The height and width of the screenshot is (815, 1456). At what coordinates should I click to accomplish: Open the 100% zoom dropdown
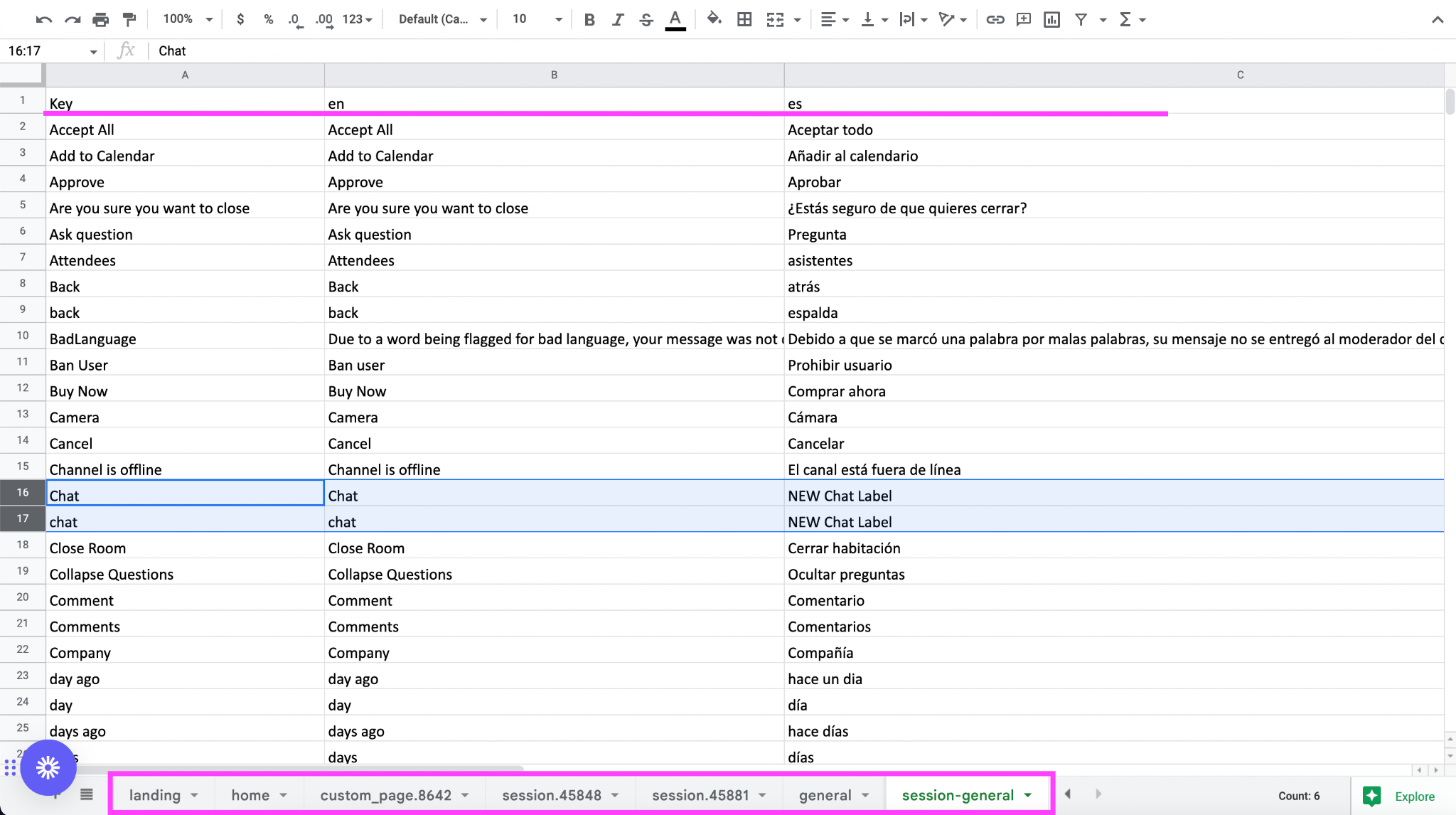click(188, 19)
